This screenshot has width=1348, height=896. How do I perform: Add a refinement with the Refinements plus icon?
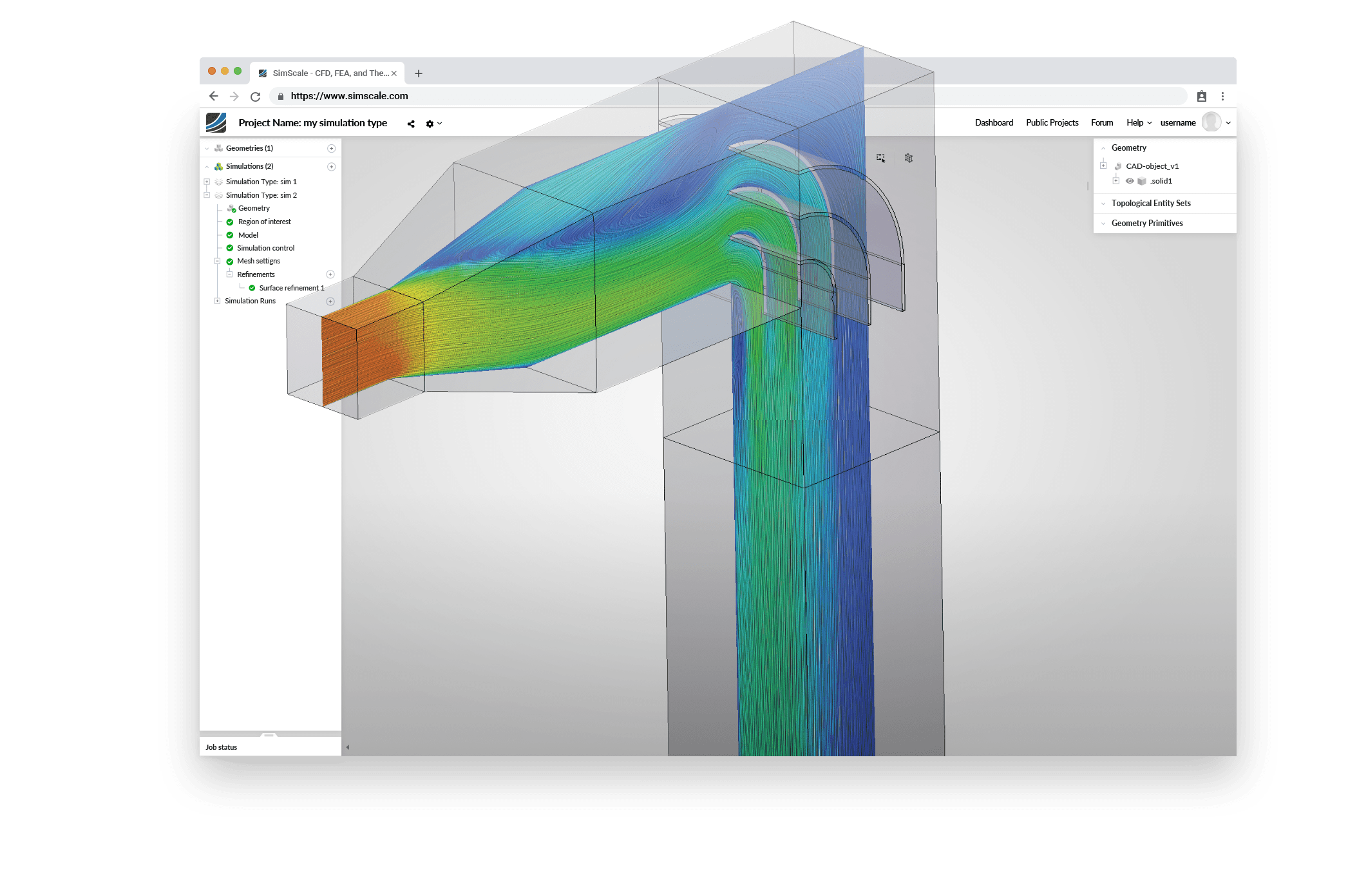[331, 274]
